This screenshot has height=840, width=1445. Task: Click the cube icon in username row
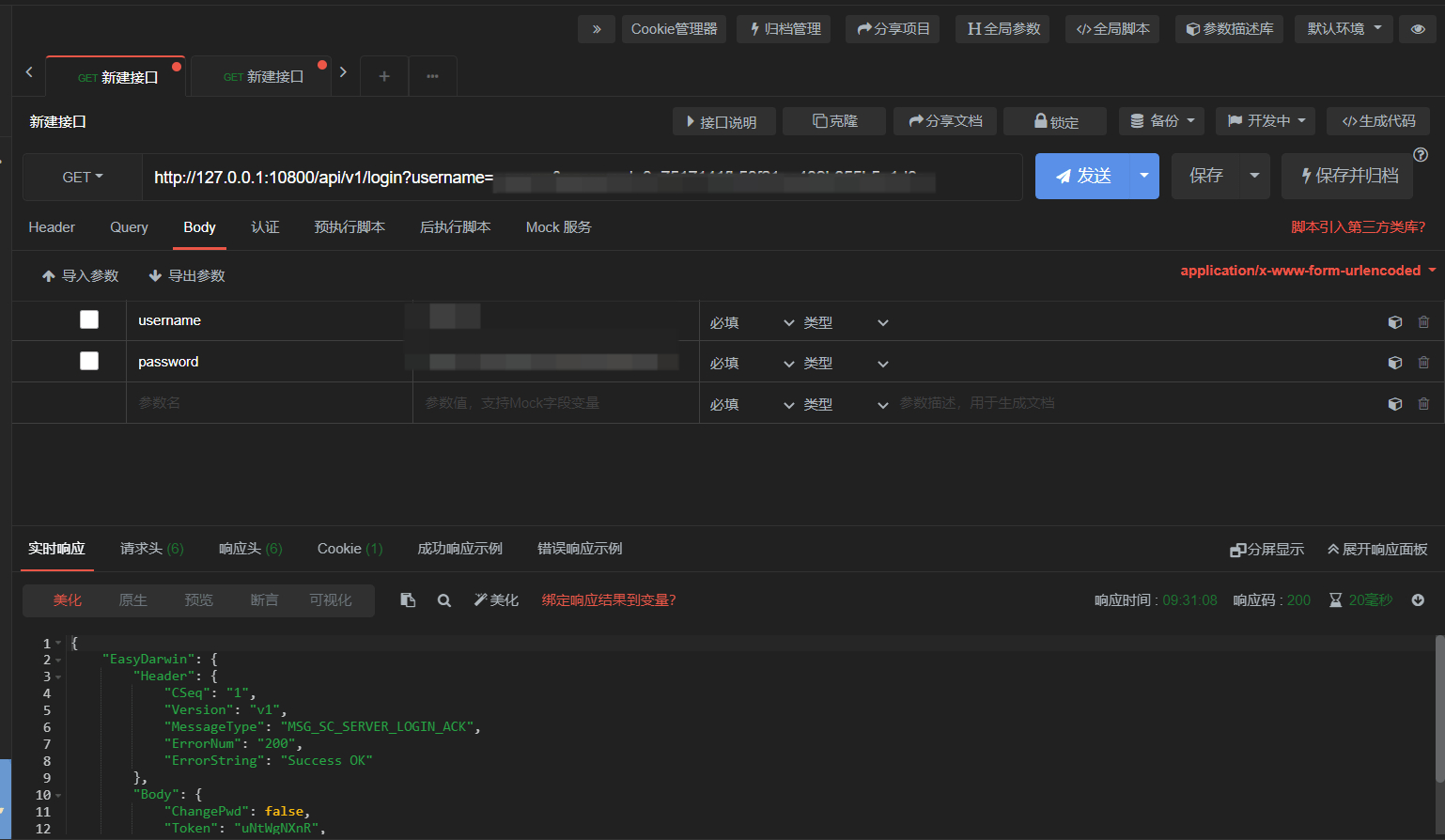[1395, 322]
